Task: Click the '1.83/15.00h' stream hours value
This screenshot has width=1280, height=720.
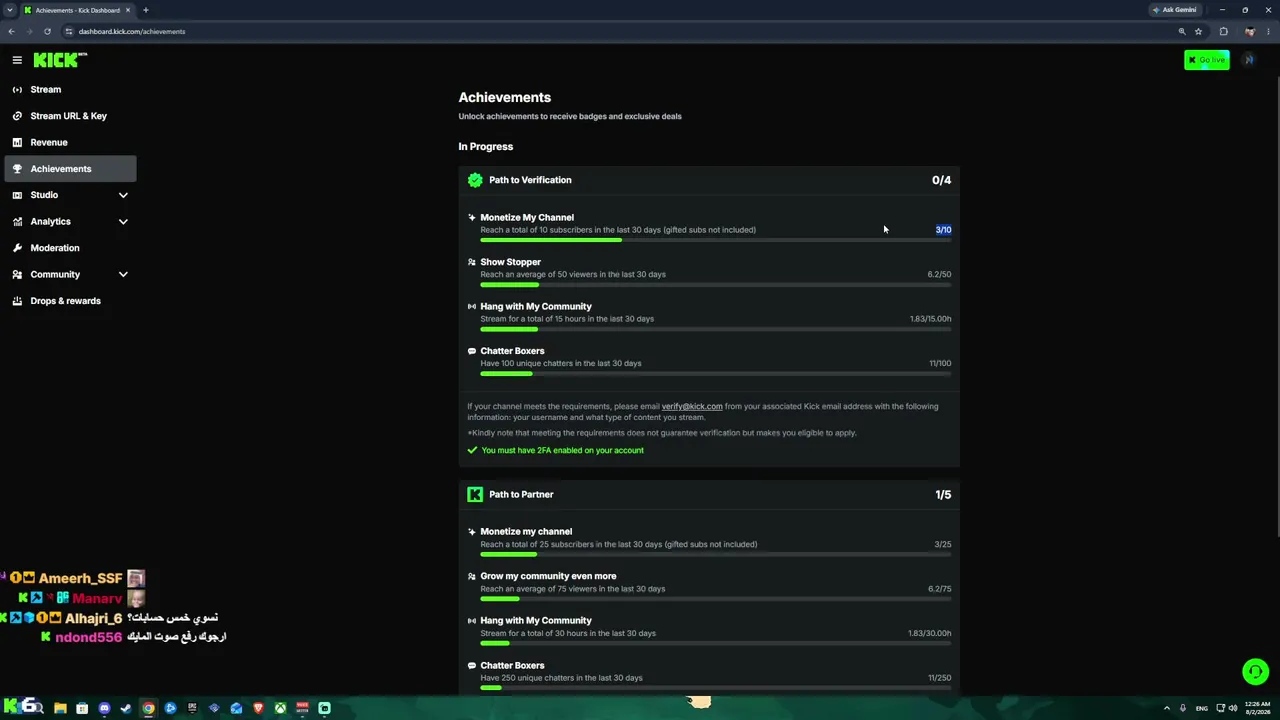Action: coord(930,319)
